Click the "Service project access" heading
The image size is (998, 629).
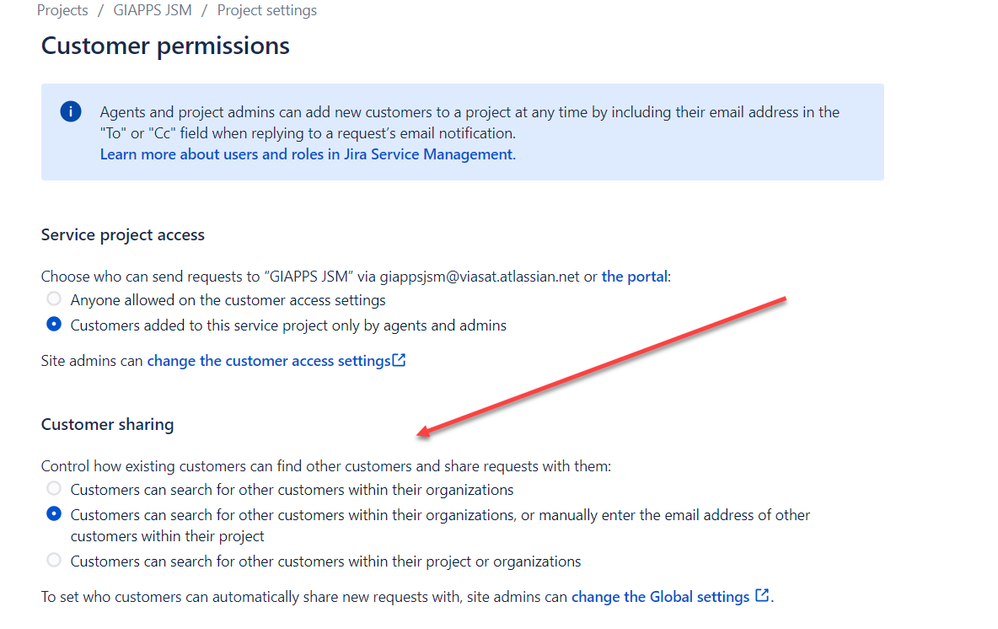[123, 235]
